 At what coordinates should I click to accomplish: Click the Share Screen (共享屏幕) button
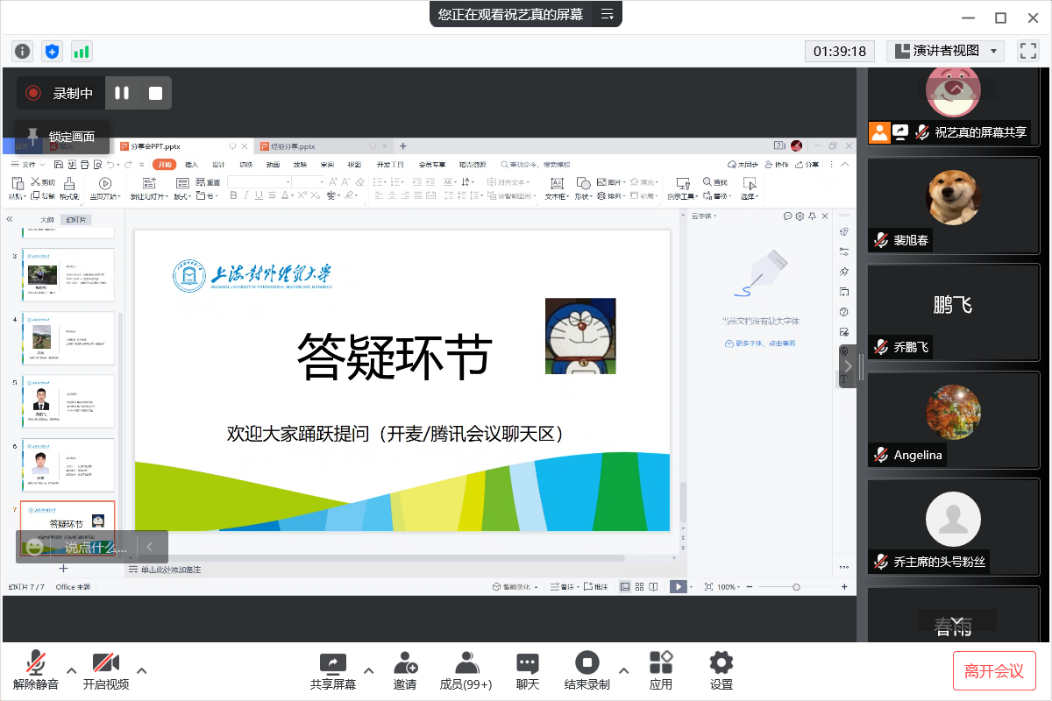coord(332,670)
